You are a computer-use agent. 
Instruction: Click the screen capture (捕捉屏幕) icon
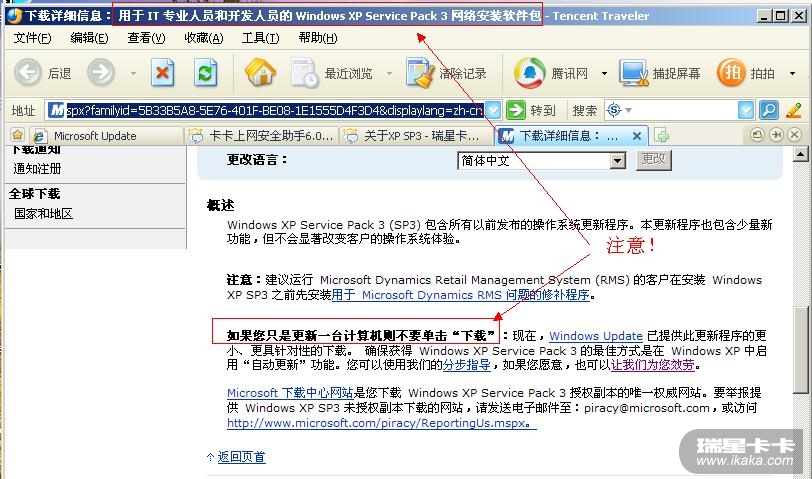634,73
